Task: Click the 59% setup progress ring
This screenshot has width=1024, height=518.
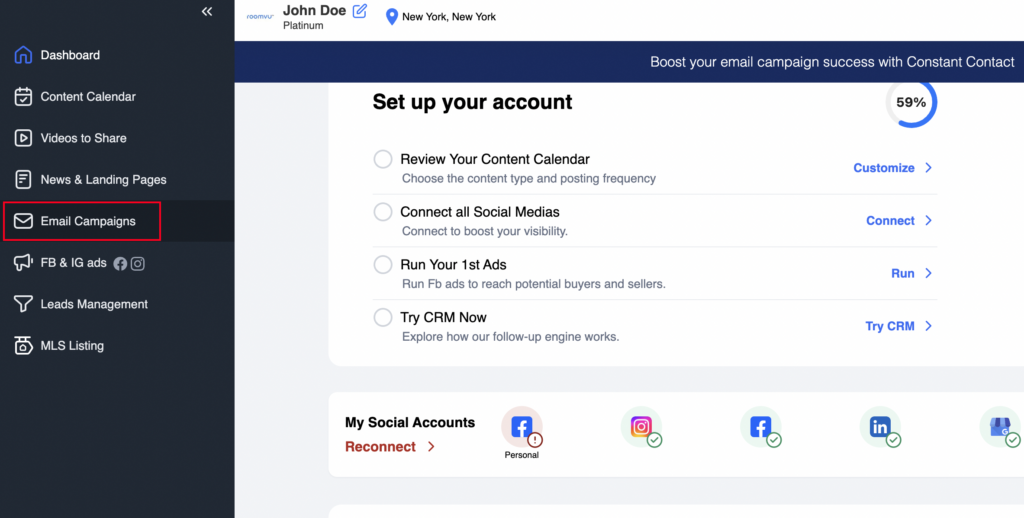Action: tap(911, 103)
